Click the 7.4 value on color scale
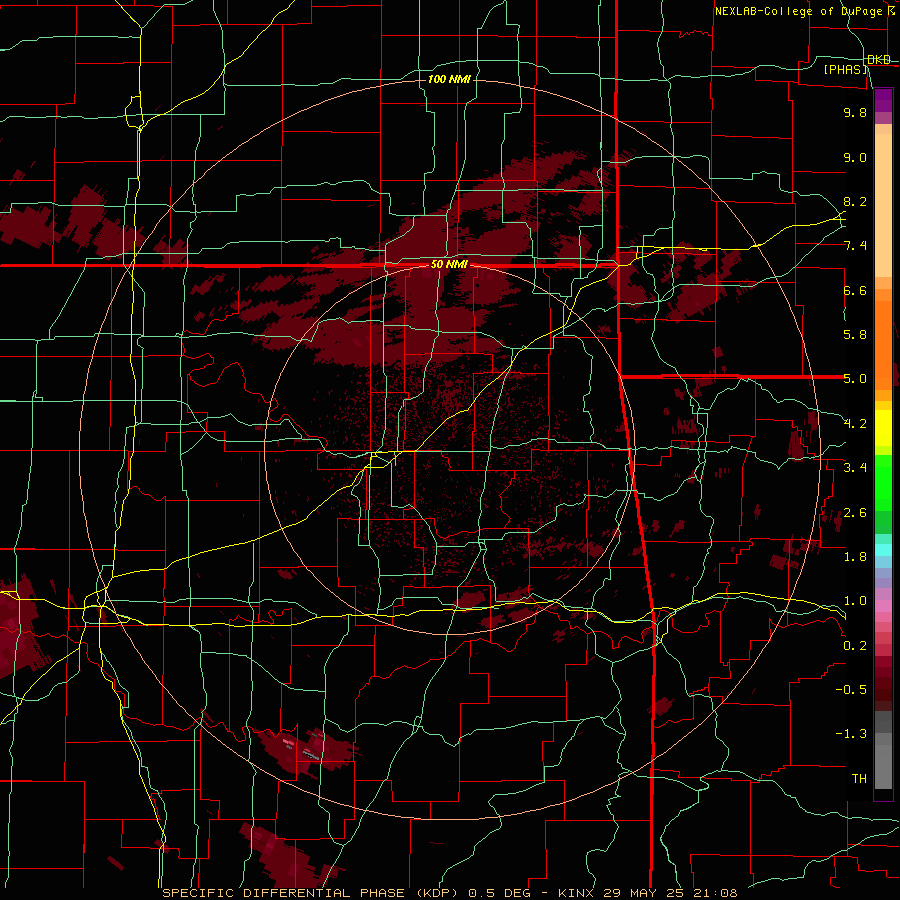The height and width of the screenshot is (900, 900). click(855, 246)
